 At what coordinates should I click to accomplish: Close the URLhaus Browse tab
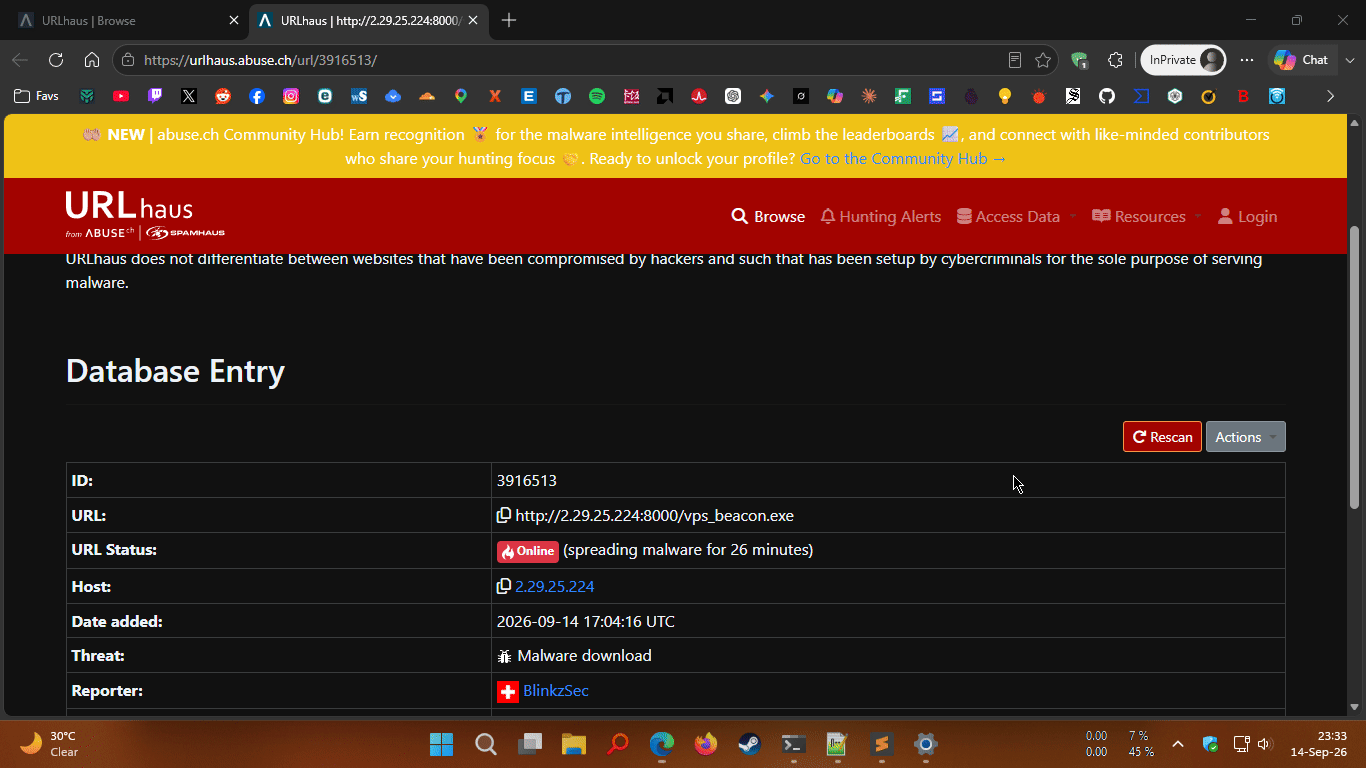click(234, 20)
